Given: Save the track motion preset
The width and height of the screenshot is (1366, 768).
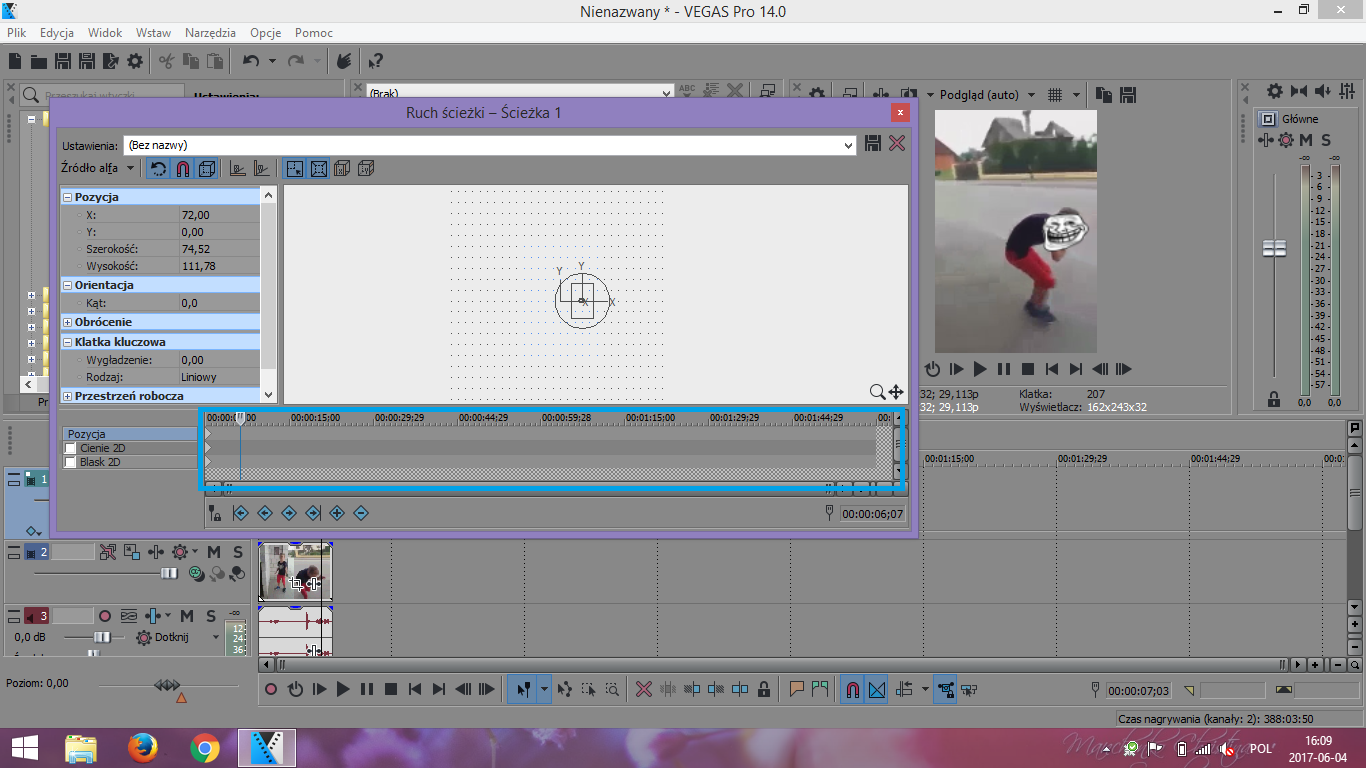Looking at the screenshot, I should pyautogui.click(x=873, y=144).
